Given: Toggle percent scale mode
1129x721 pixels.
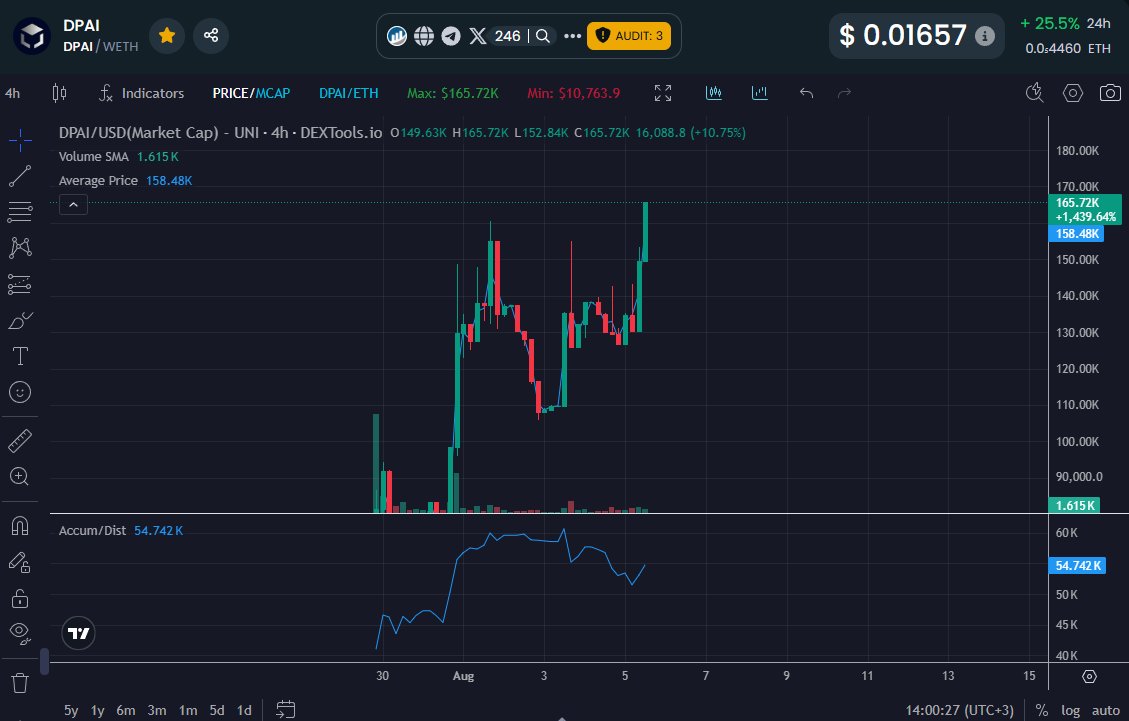Looking at the screenshot, I should (x=1042, y=710).
